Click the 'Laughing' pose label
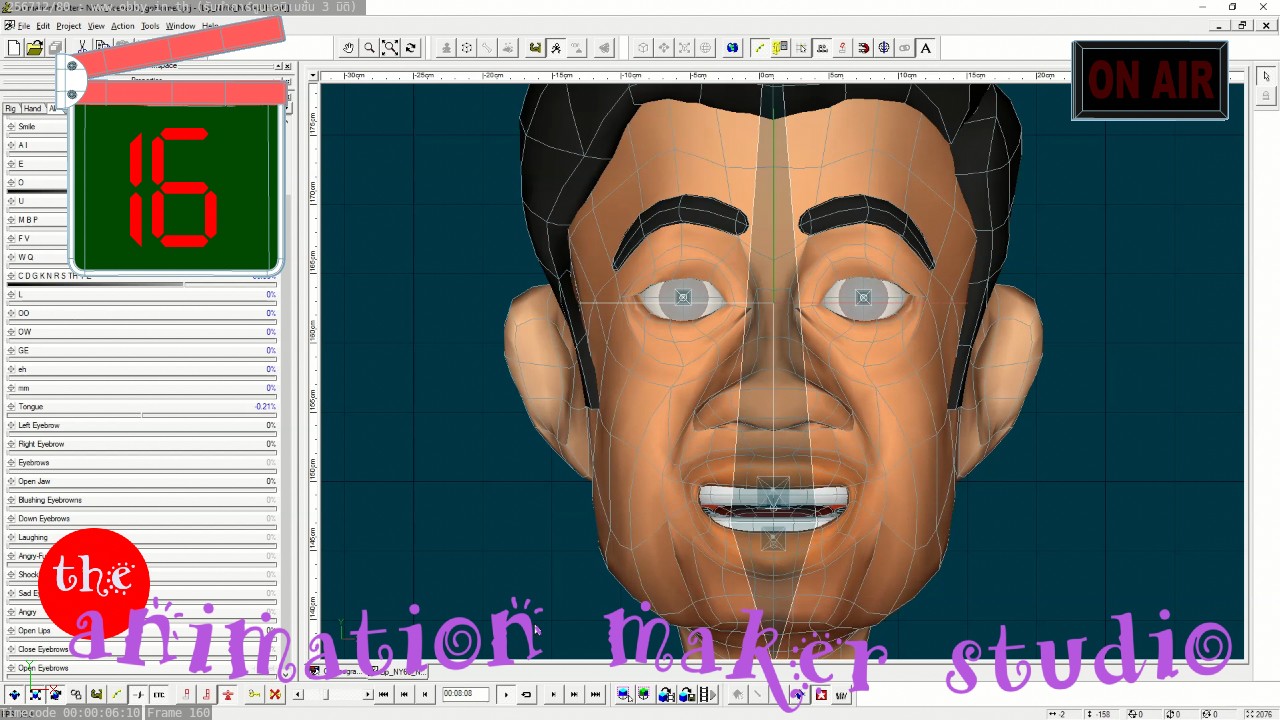 click(x=33, y=538)
